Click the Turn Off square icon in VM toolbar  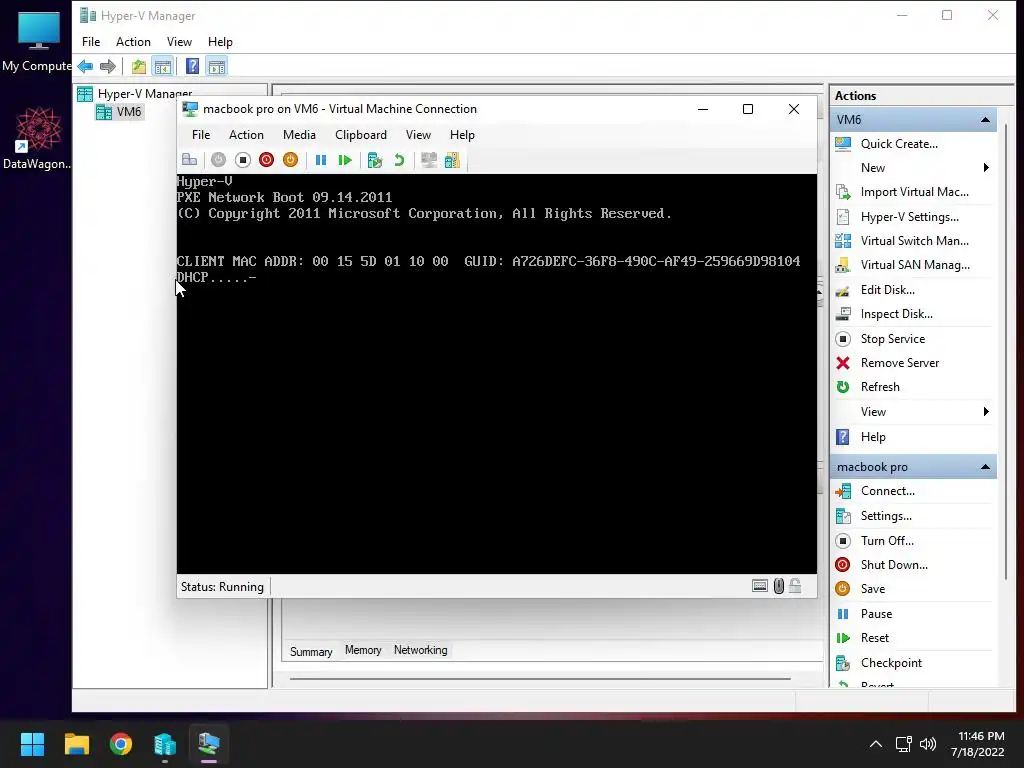click(242, 160)
